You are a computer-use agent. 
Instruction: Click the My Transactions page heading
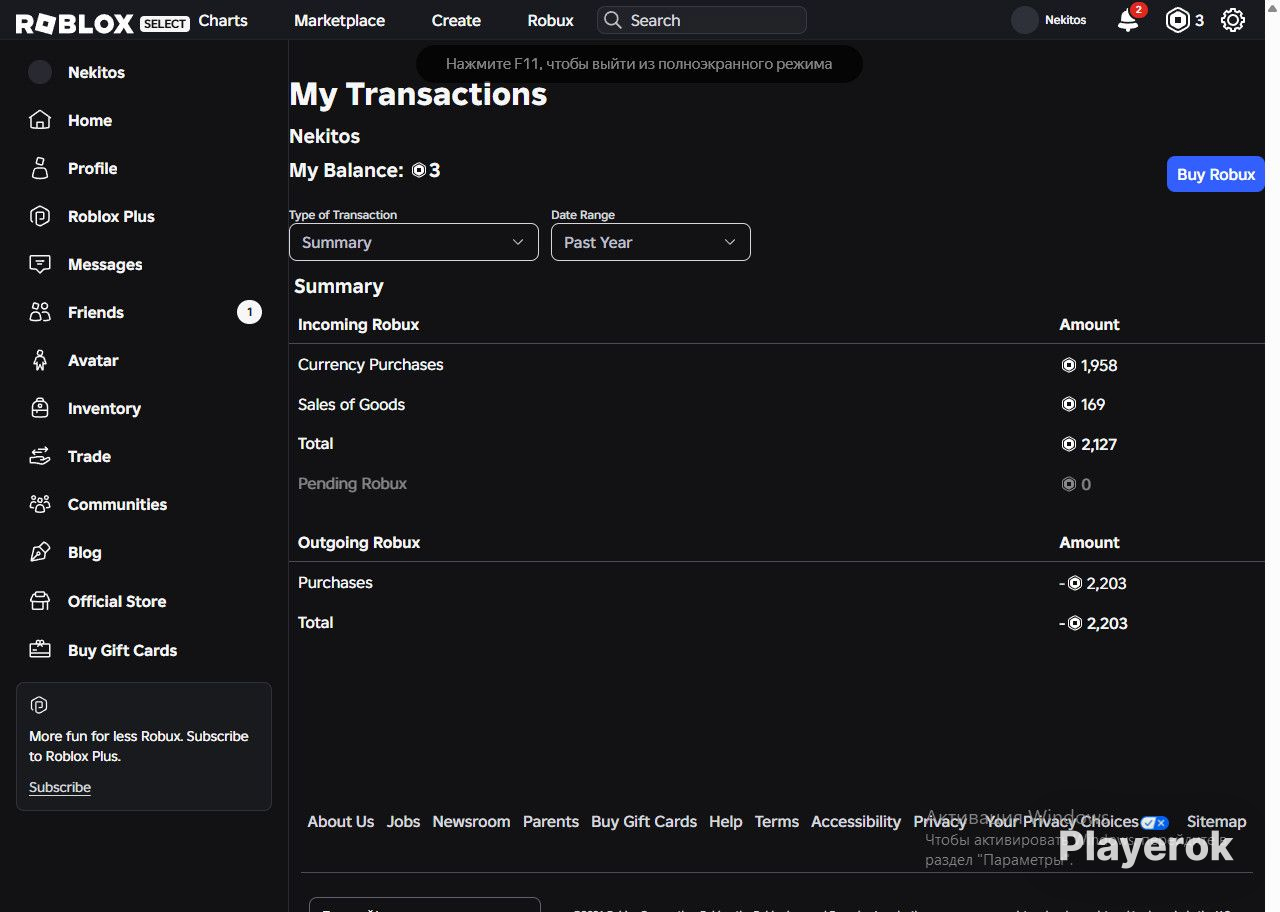[418, 94]
